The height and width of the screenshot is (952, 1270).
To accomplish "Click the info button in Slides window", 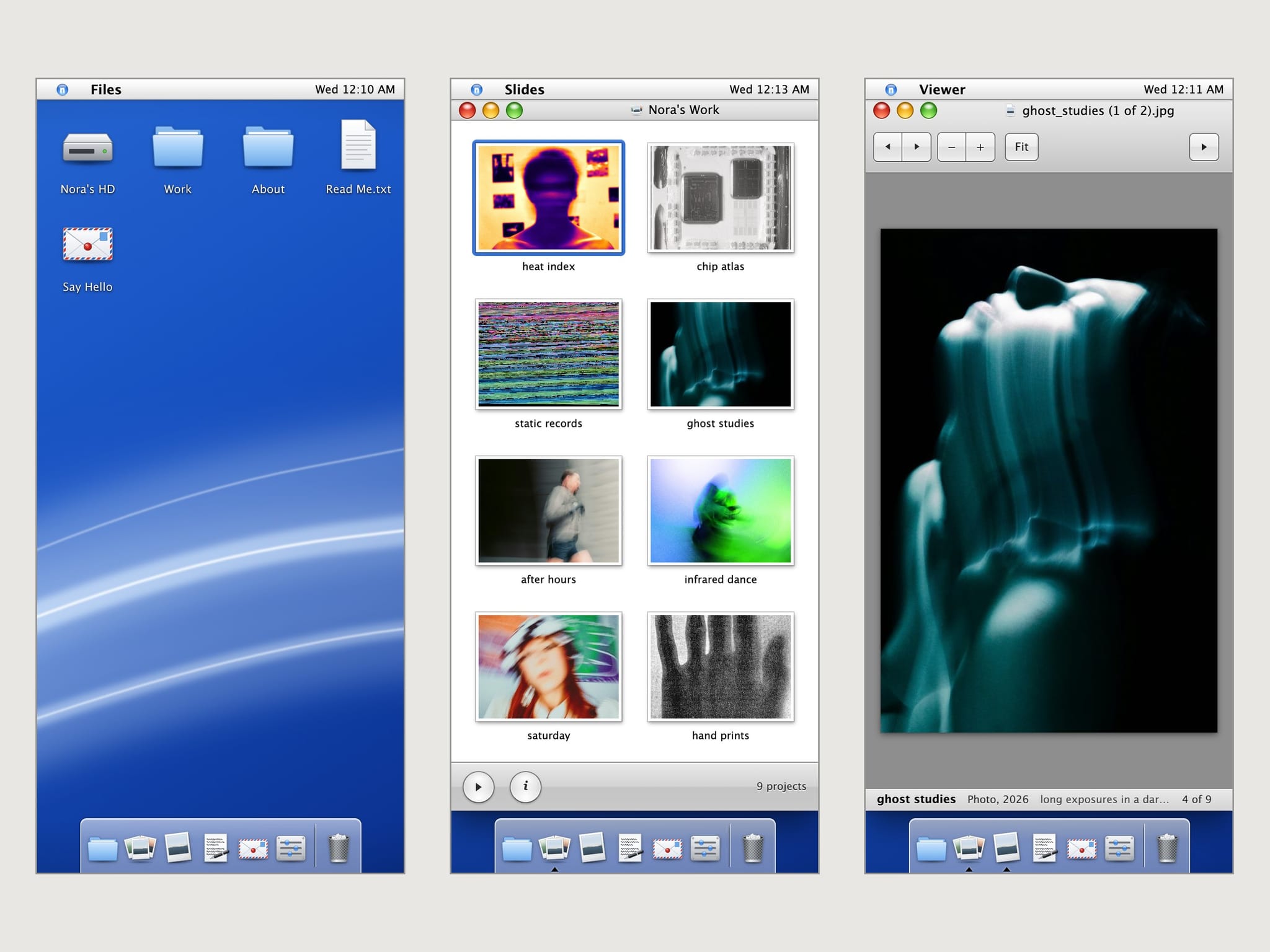I will tap(525, 787).
